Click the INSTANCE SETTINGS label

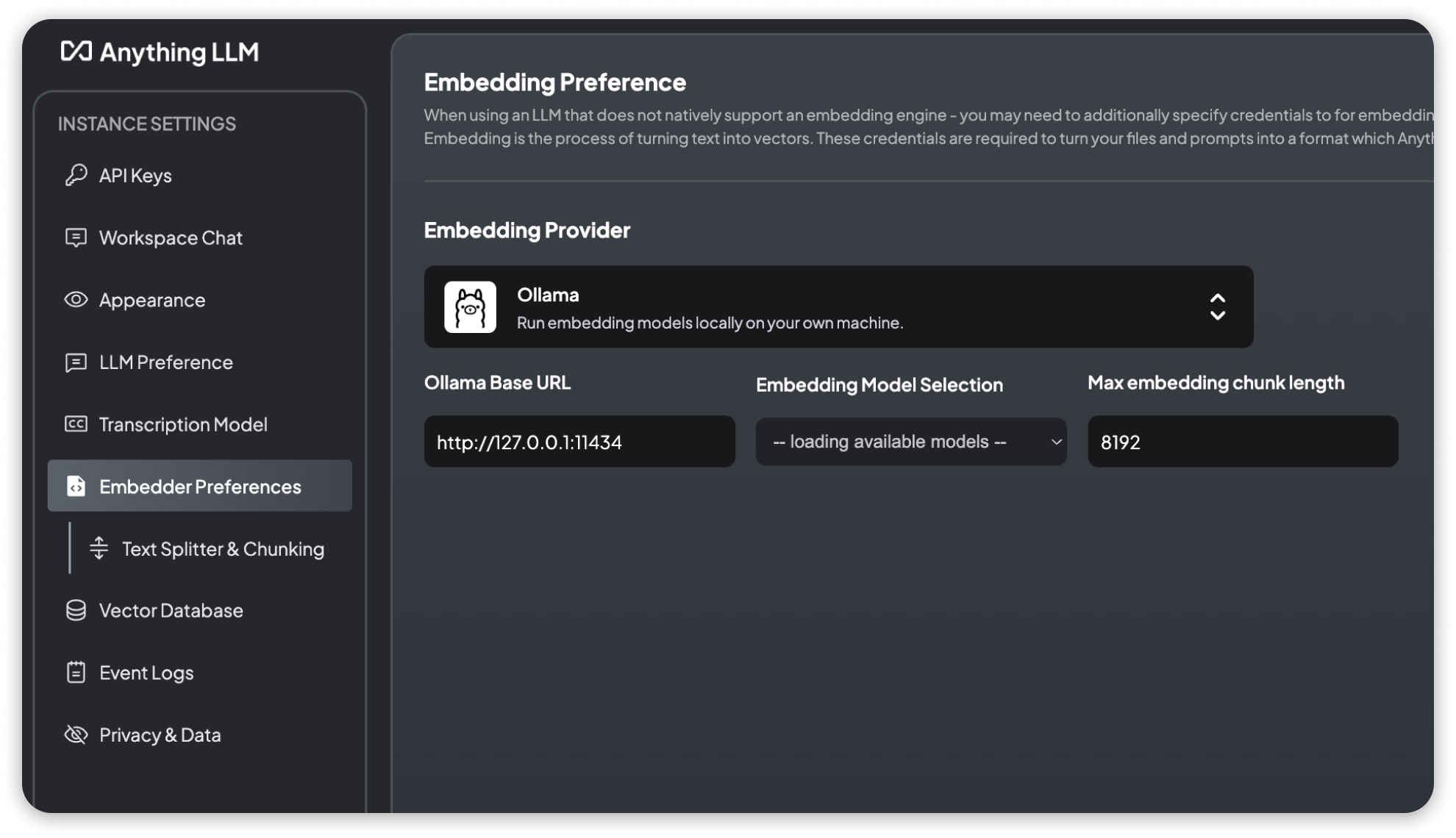[x=147, y=123]
